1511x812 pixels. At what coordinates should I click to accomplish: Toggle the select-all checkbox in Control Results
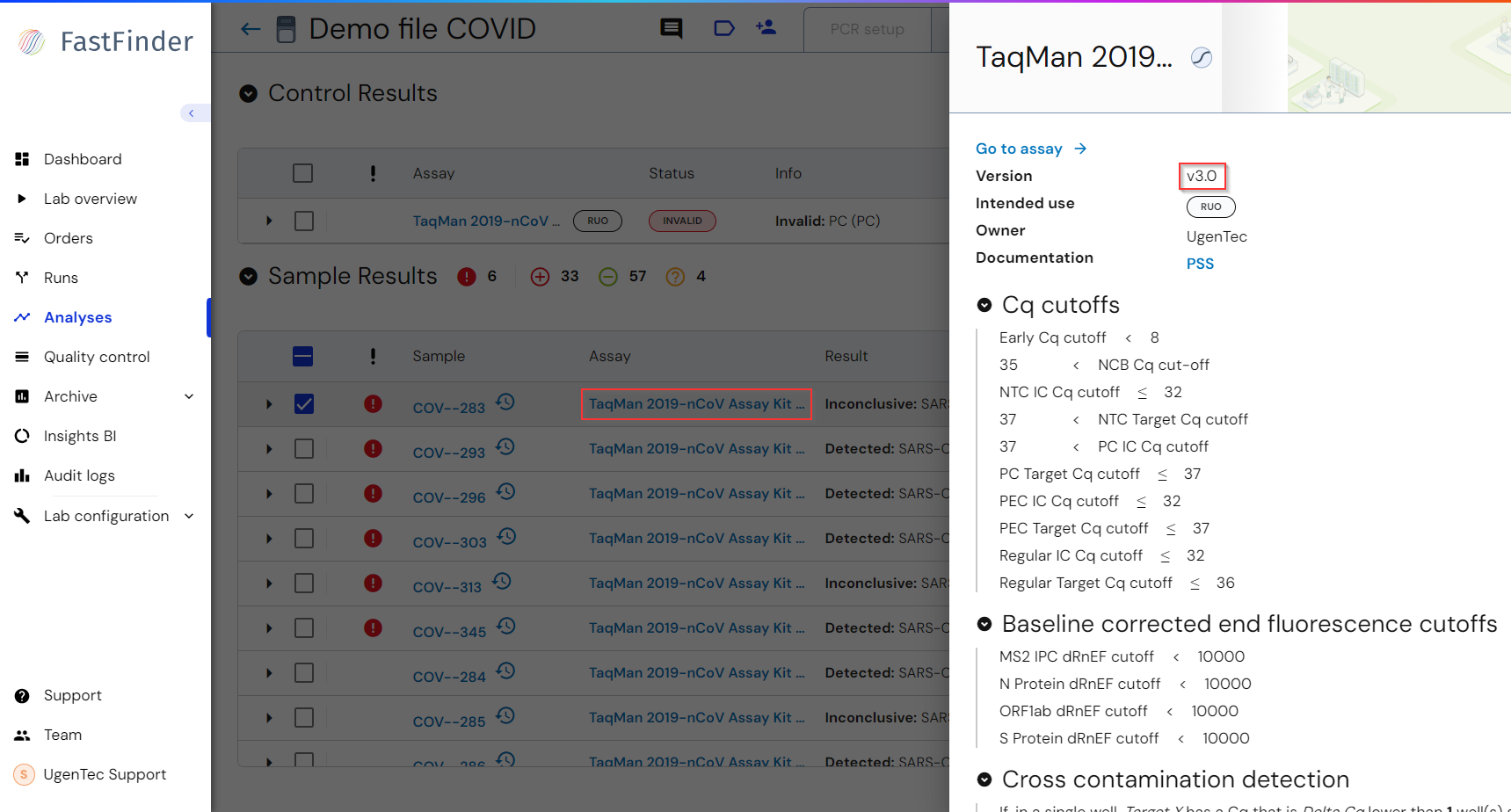click(x=303, y=173)
